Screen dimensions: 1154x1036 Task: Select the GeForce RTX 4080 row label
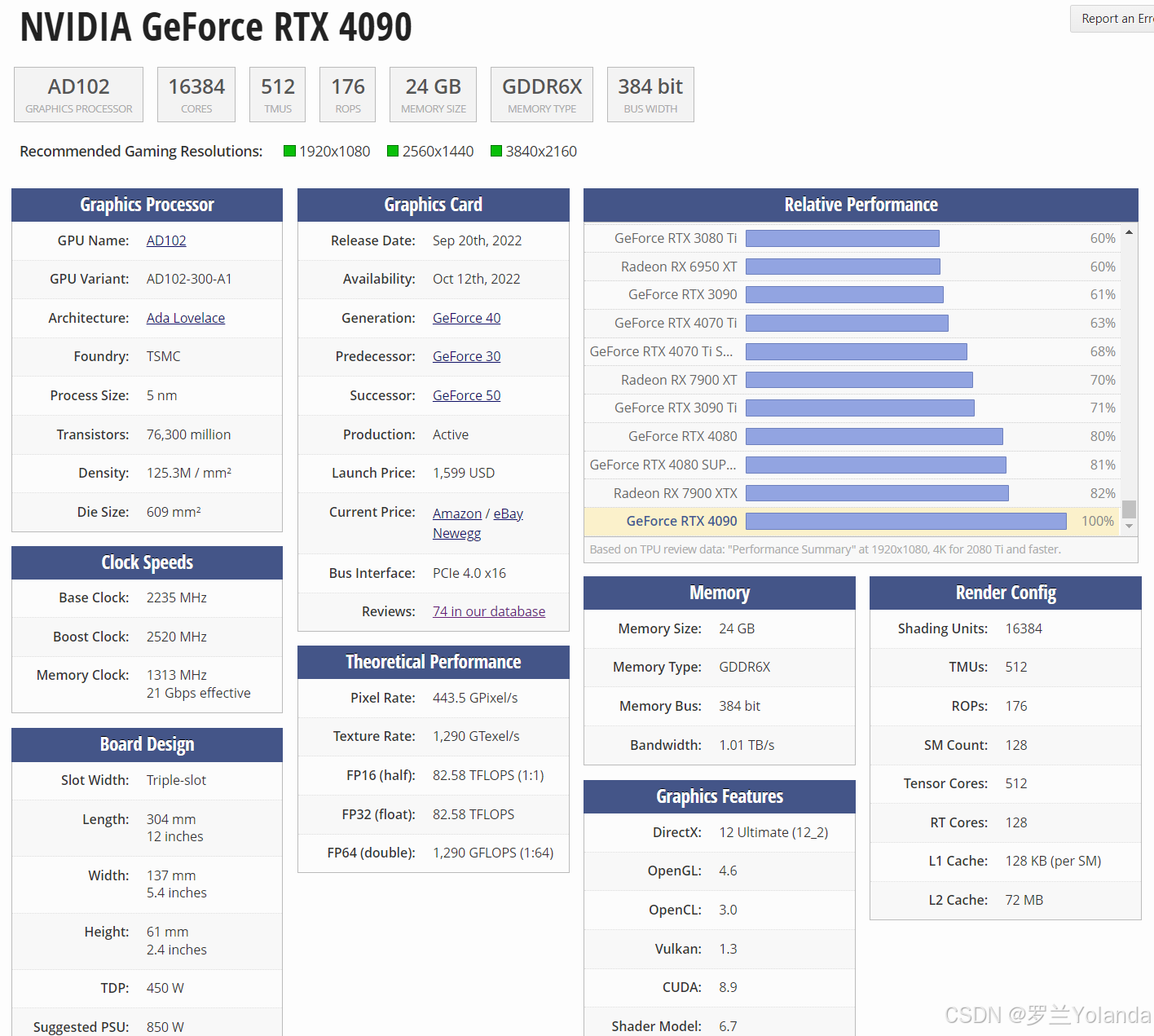[x=682, y=436]
